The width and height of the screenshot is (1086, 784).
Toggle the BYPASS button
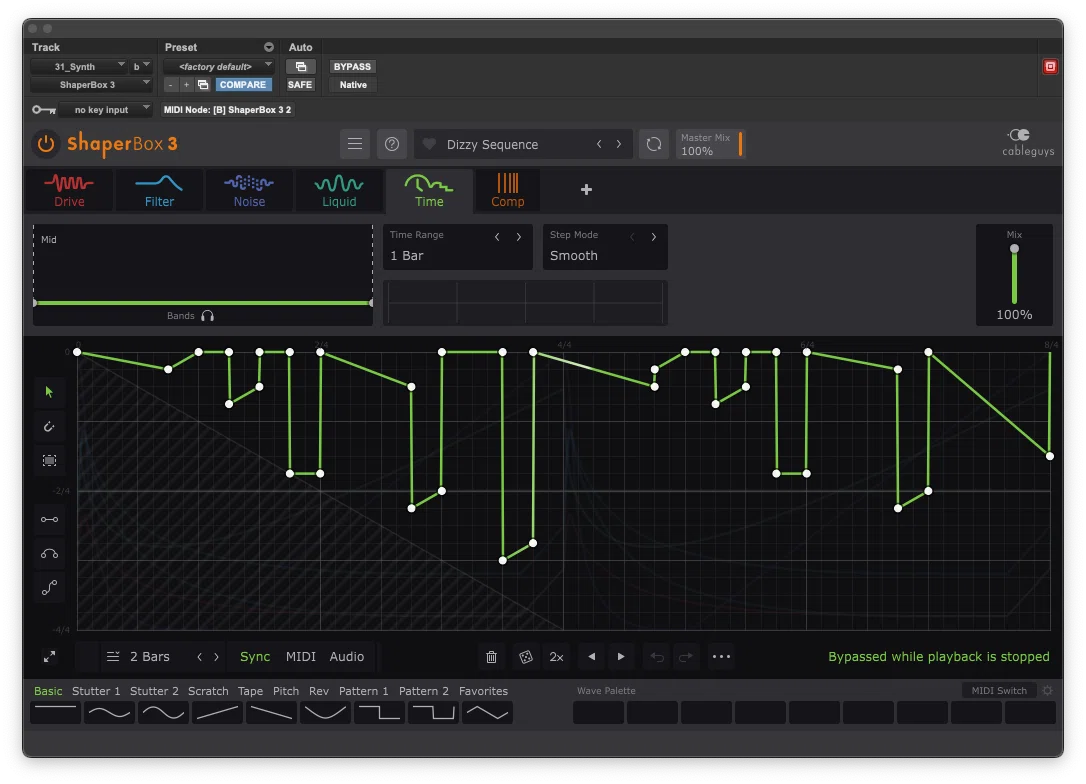[x=352, y=66]
